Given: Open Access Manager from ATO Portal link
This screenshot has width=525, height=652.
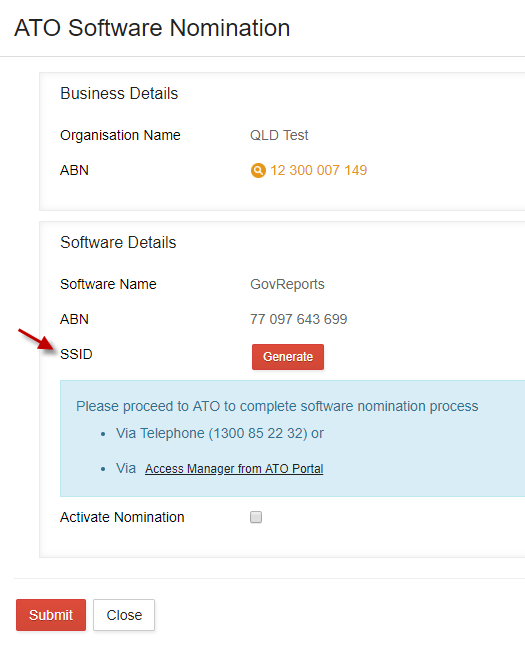Looking at the screenshot, I should click(x=234, y=469).
